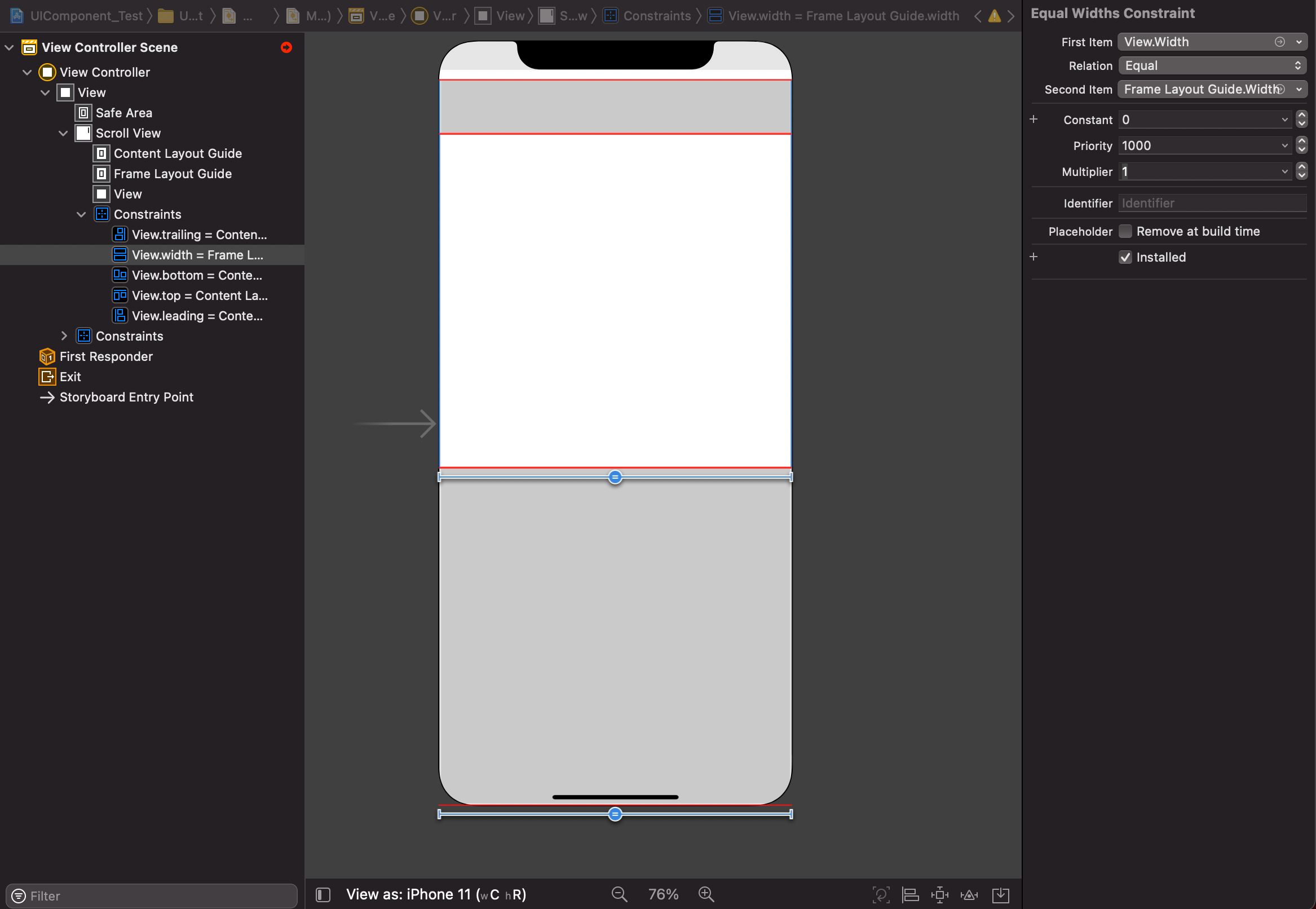Open the Align constraints menu

(x=910, y=895)
